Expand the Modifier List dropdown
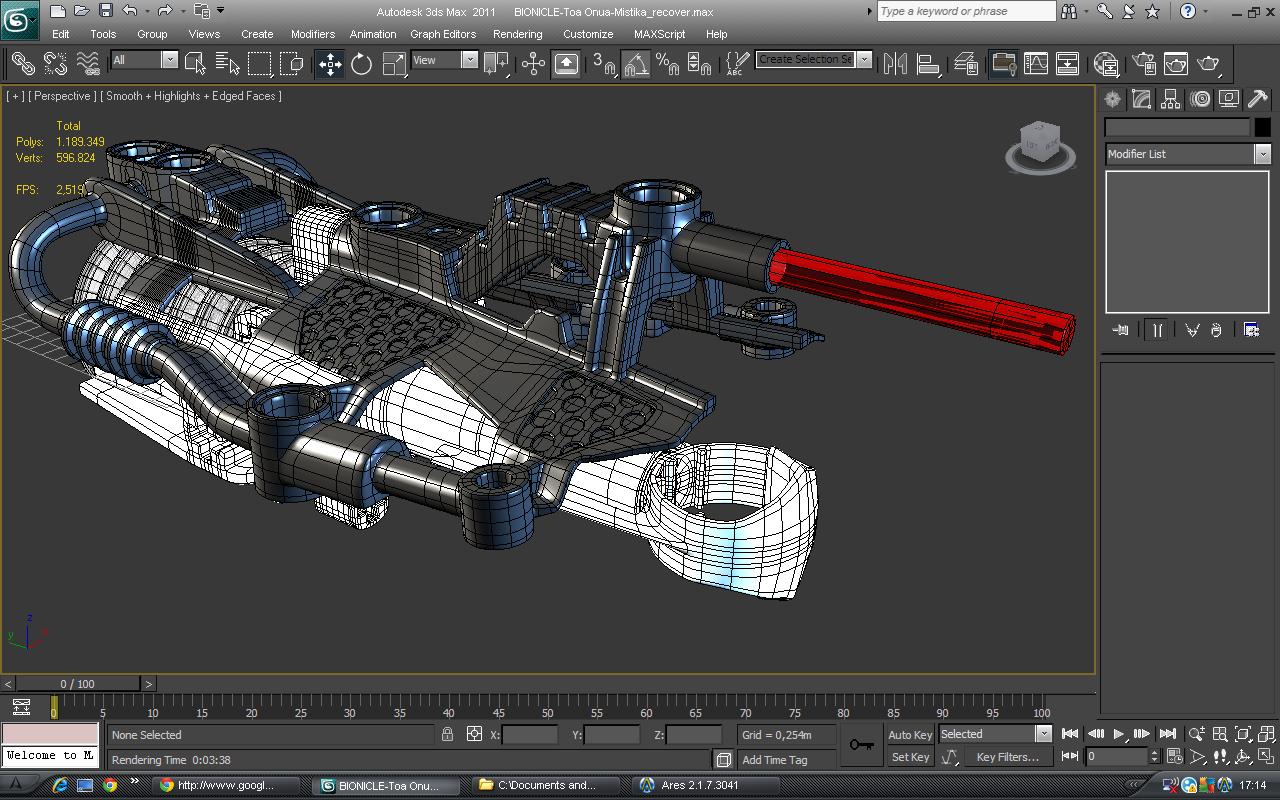 pyautogui.click(x=1262, y=154)
